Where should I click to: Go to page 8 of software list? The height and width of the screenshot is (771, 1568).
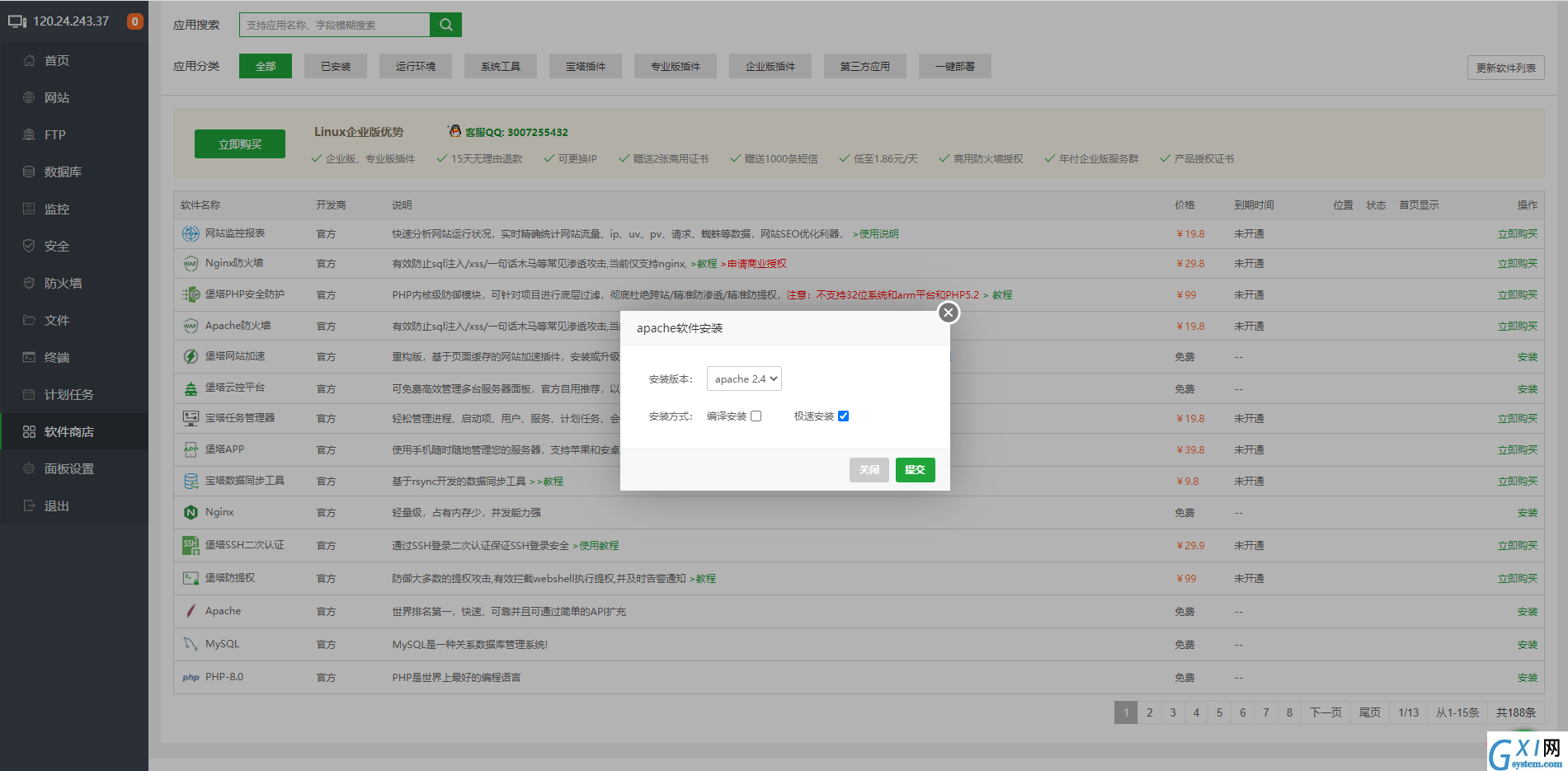1289,712
